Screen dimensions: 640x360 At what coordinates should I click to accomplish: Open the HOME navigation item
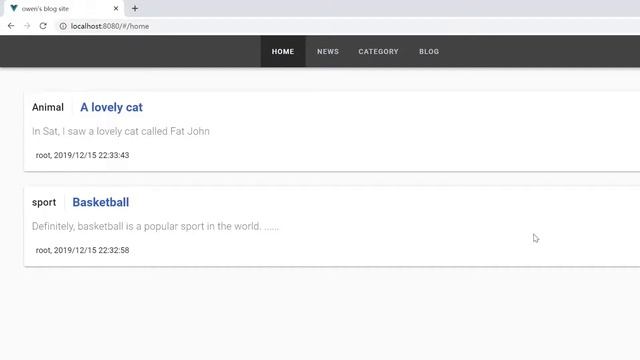(x=283, y=51)
